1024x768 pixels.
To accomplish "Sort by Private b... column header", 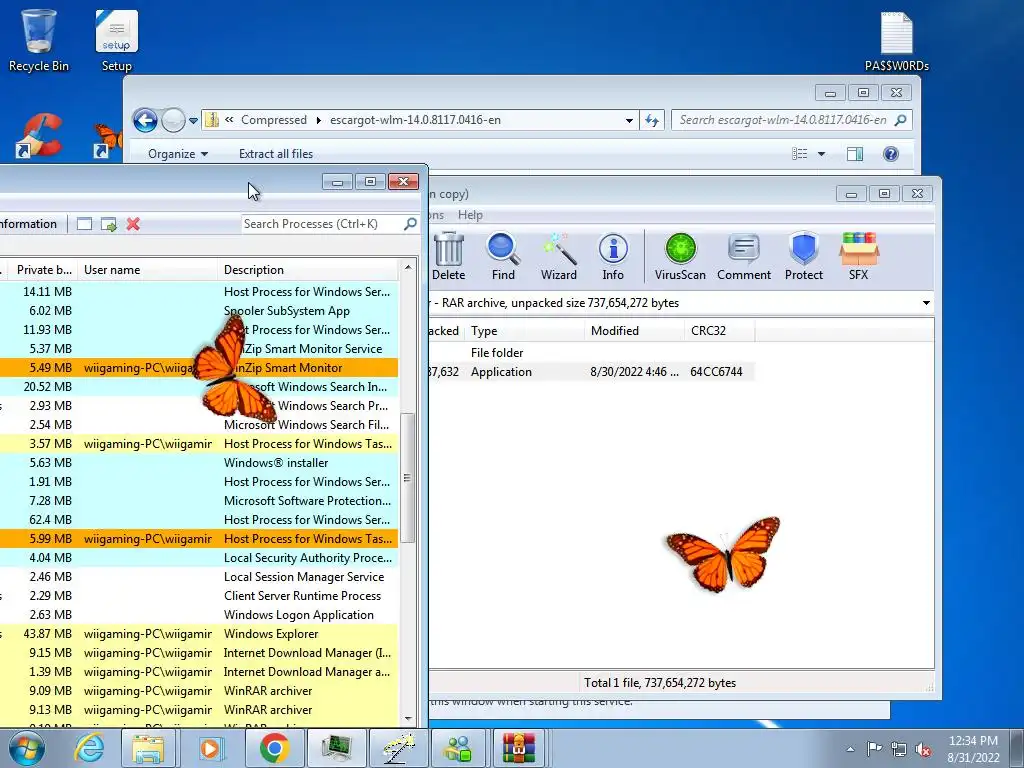I will coord(42,270).
